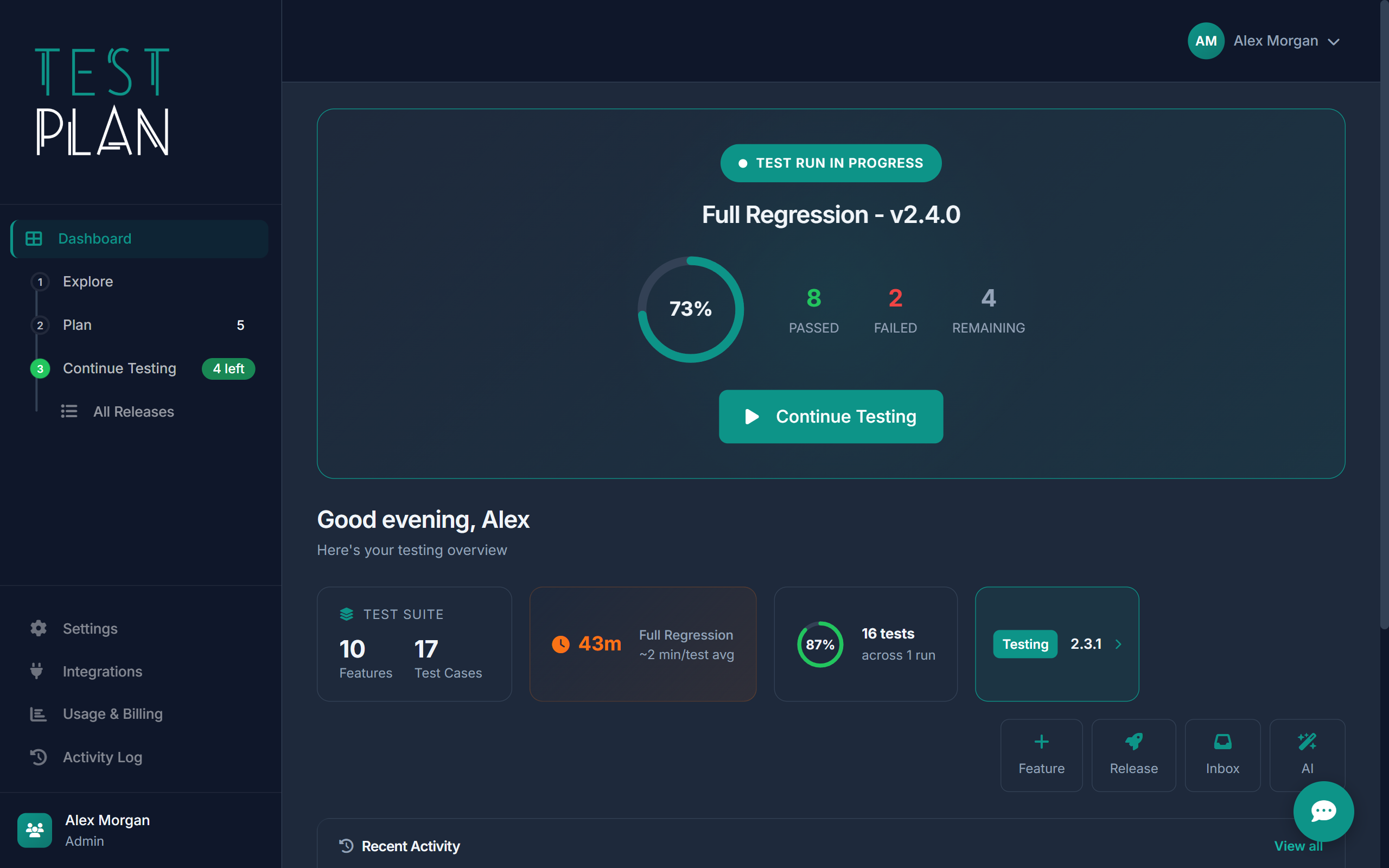The height and width of the screenshot is (868, 1389).
Task: Select the Settings gear icon
Action: 38,628
